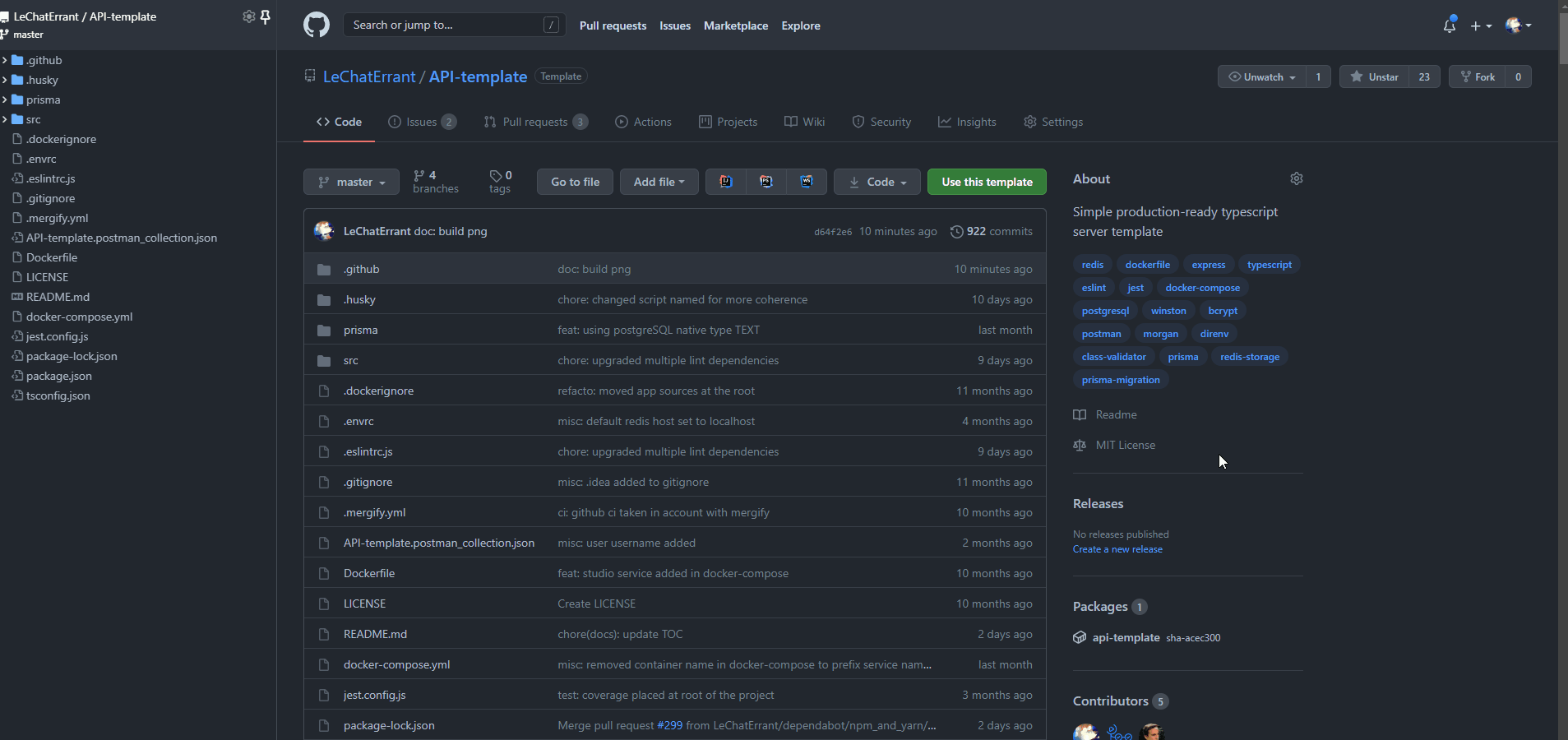1568x740 pixels.
Task: Open the Unwatch dropdown
Action: (1262, 76)
